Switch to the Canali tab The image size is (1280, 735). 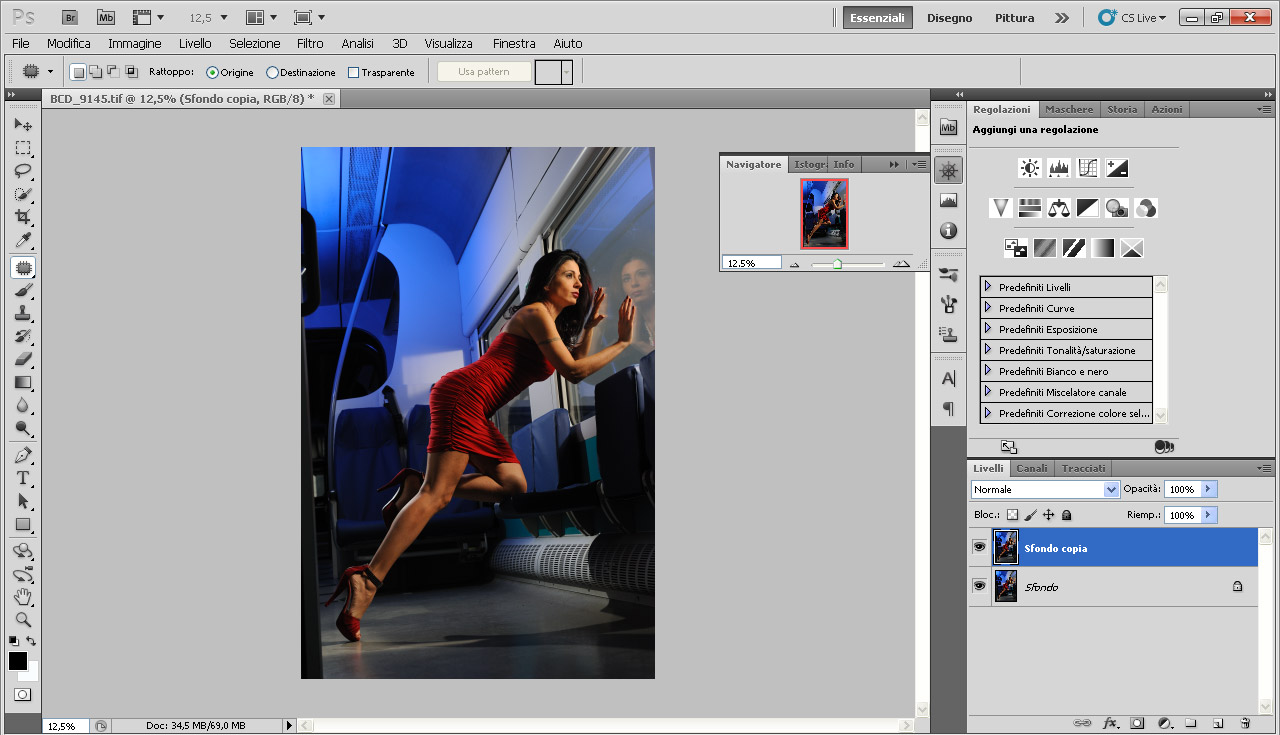tap(1032, 468)
